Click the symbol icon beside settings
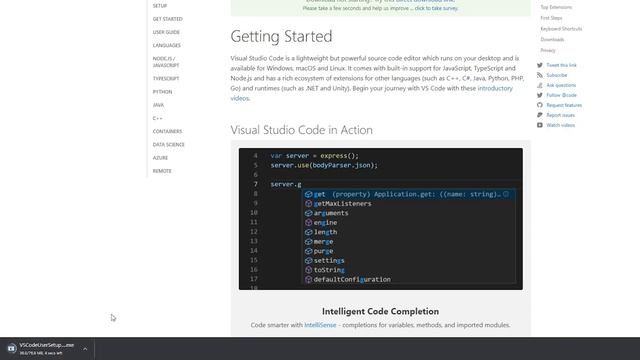This screenshot has height=360, width=640. click(309, 260)
